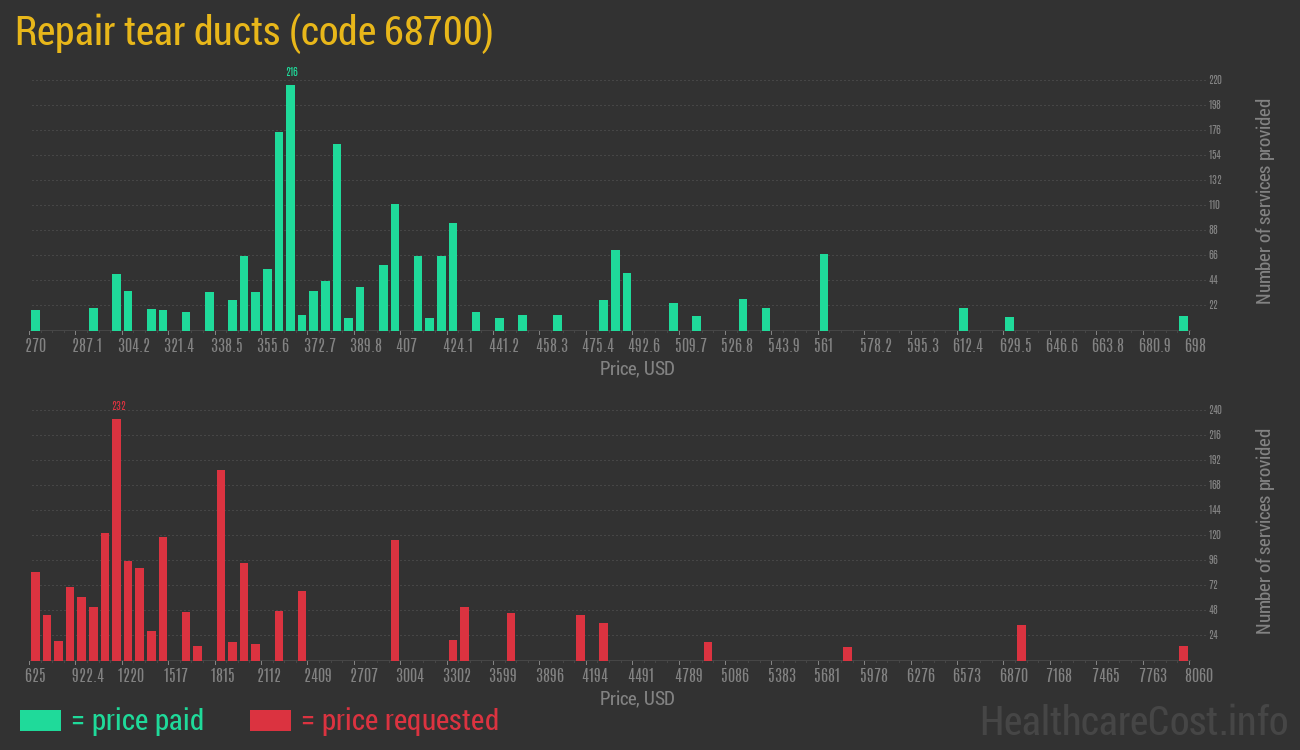The image size is (1300, 750).
Task: Click the 240 value on the lower y-axis
Action: point(1215,410)
